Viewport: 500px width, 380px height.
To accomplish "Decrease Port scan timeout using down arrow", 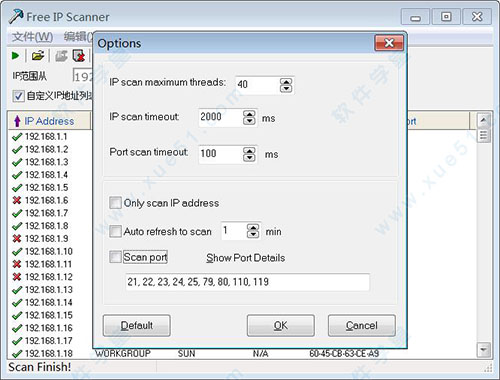I will [x=249, y=158].
